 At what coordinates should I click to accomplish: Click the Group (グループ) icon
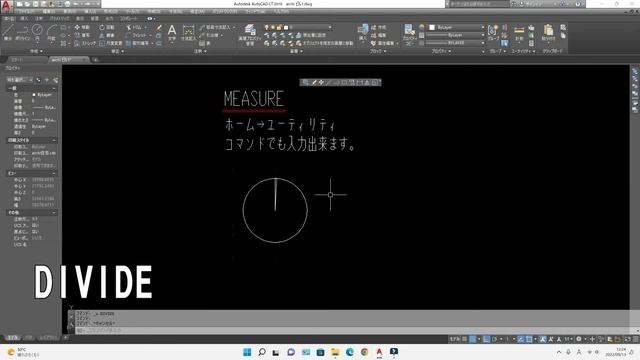click(493, 33)
